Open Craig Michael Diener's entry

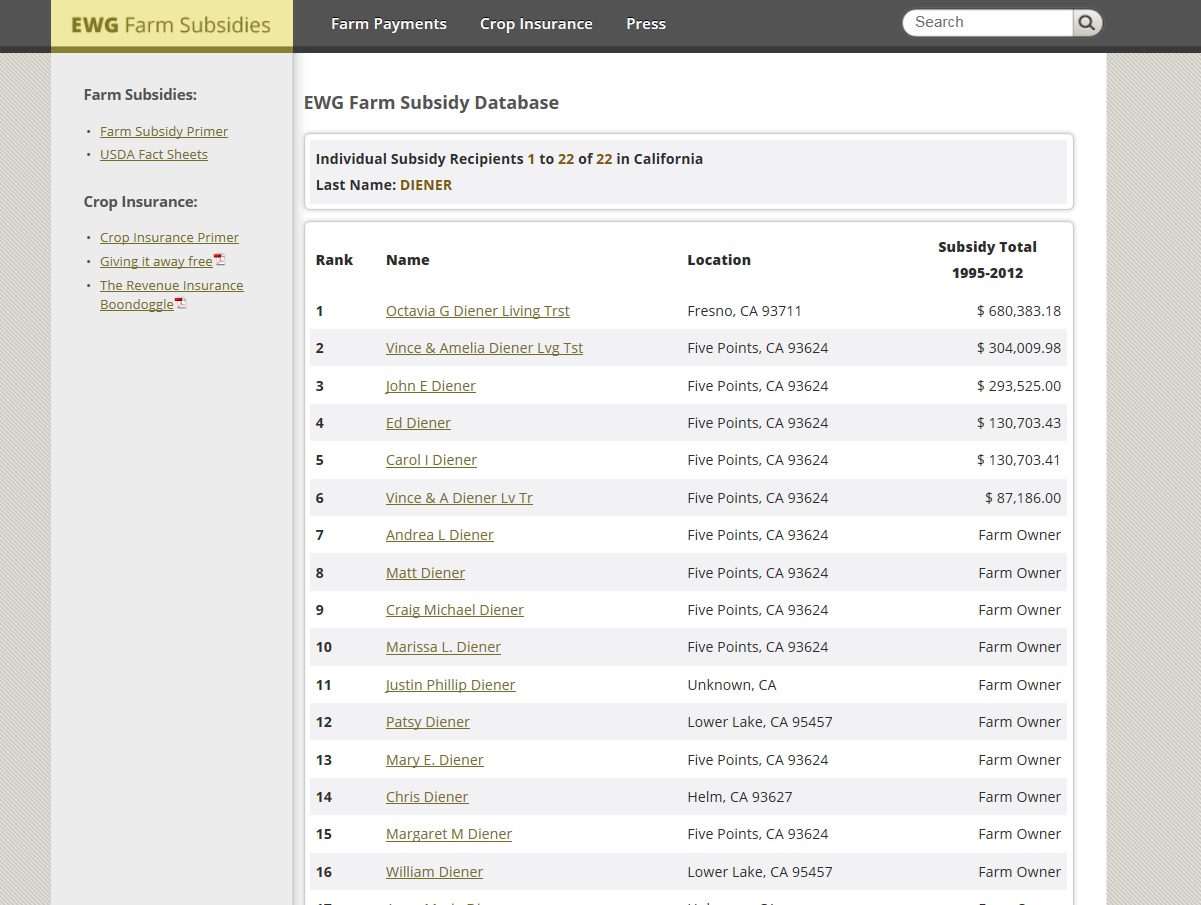[454, 610]
